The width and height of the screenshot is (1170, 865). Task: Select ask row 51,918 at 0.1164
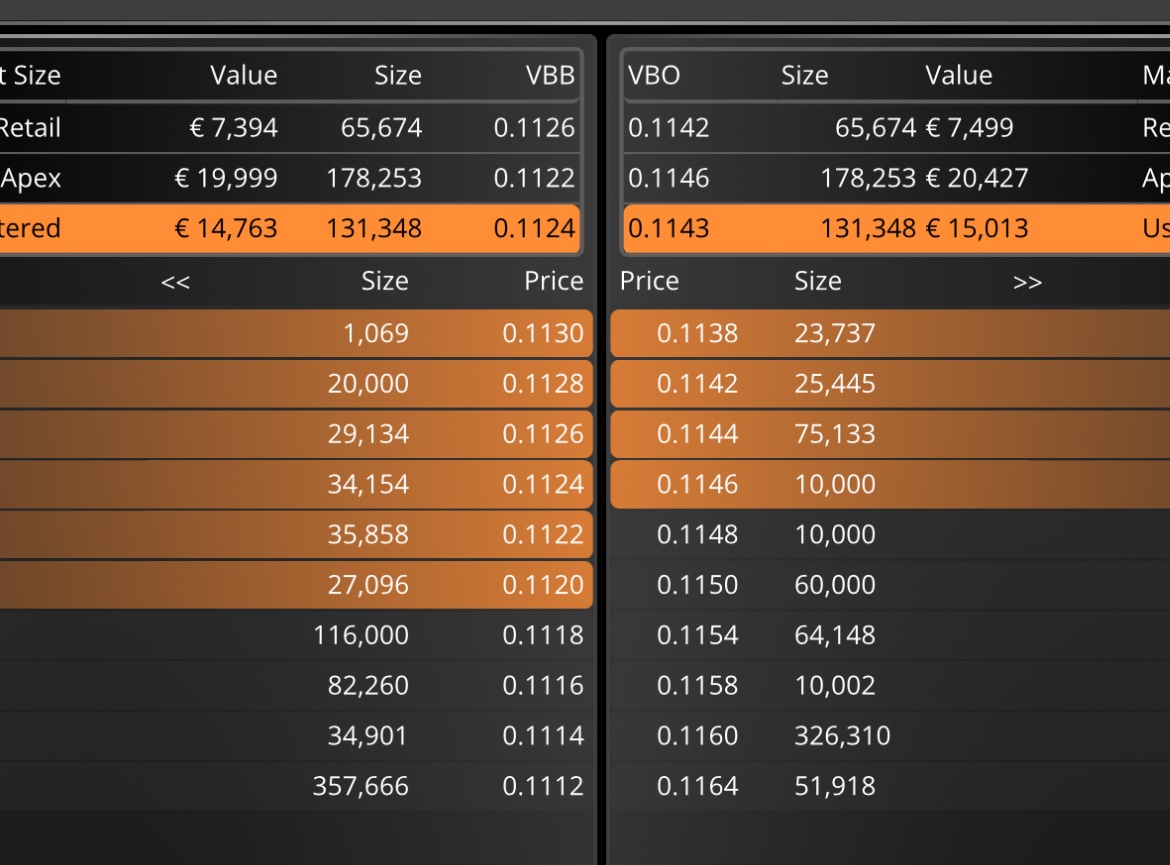890,786
